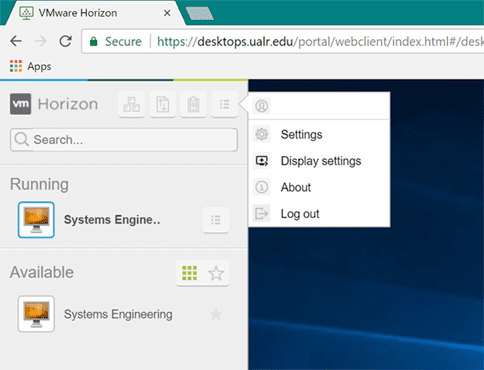The height and width of the screenshot is (370, 484).
Task: Select About from the menu
Action: (319, 187)
